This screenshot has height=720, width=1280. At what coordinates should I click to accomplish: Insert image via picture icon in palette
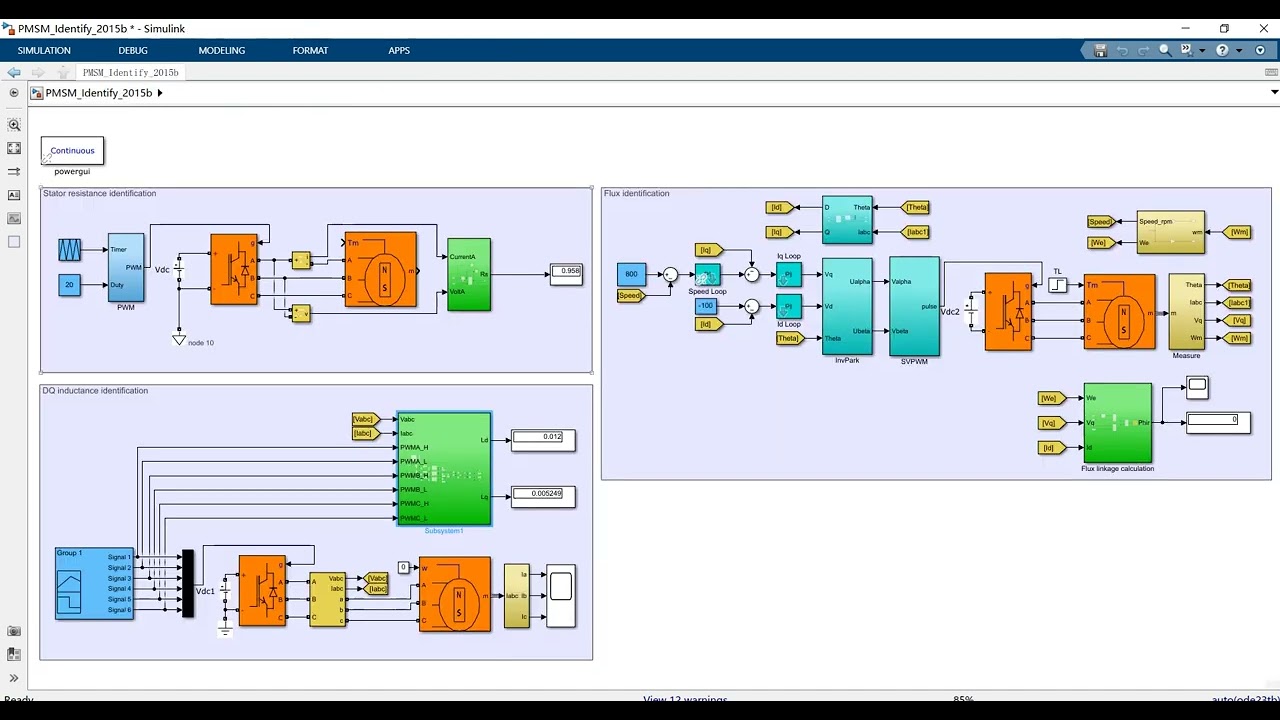click(x=14, y=218)
